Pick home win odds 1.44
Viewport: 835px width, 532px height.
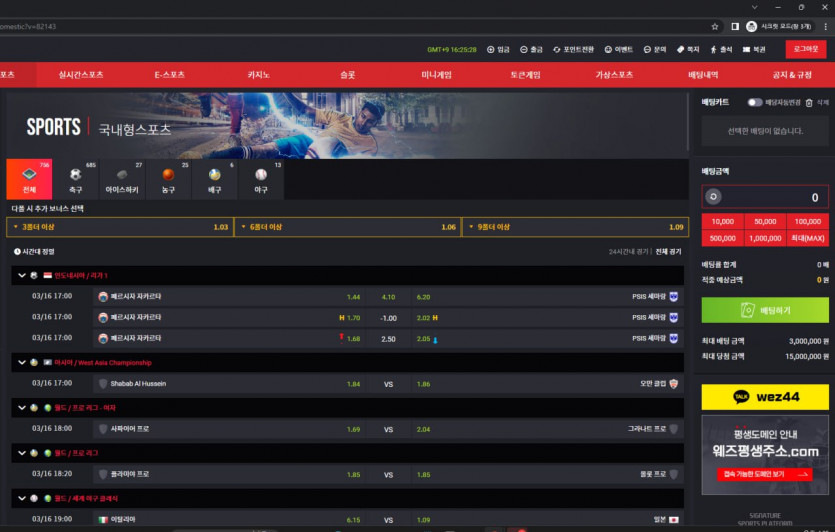[353, 297]
